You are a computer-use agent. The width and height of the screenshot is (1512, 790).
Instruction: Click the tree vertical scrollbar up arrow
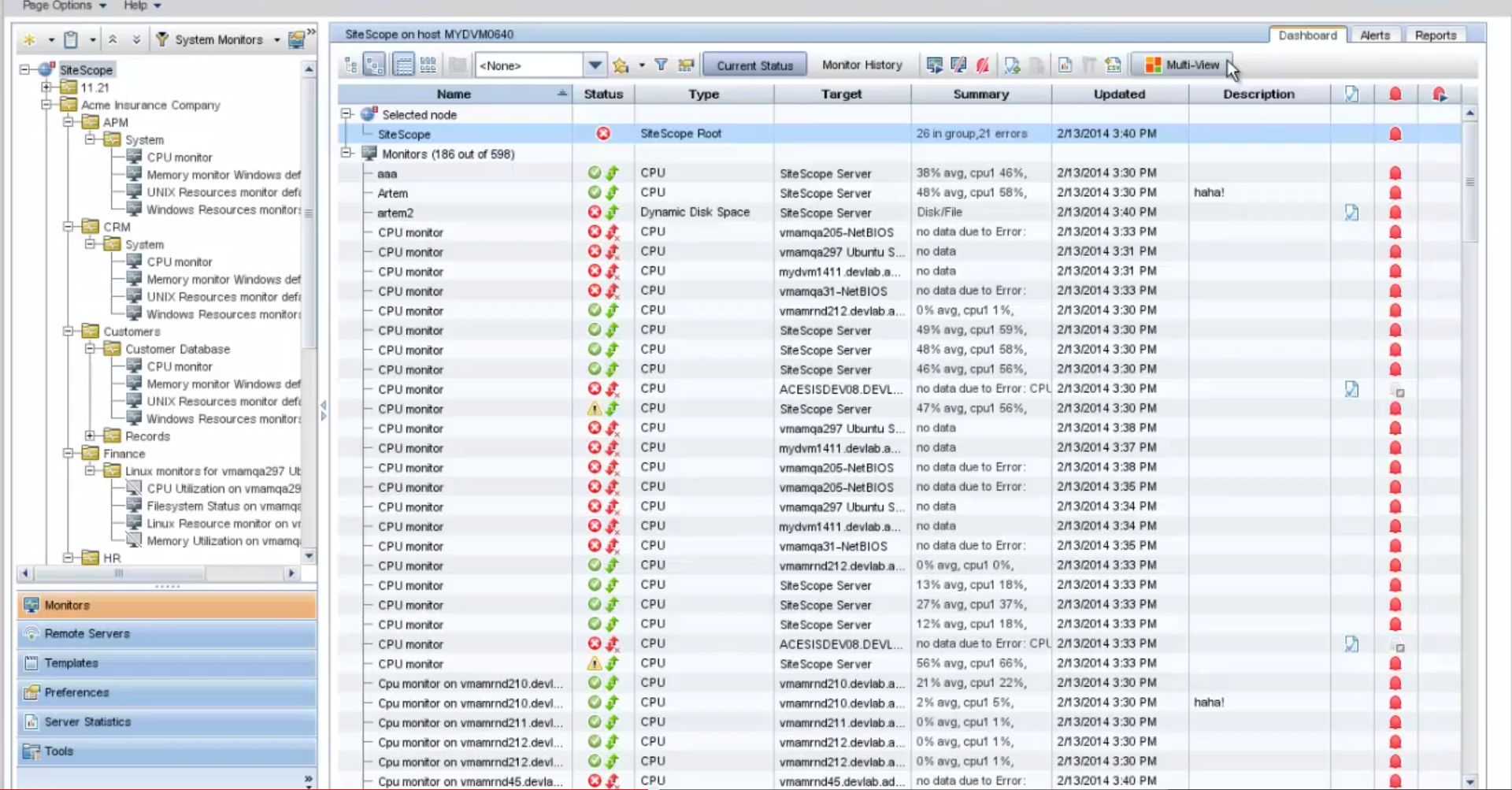point(309,69)
